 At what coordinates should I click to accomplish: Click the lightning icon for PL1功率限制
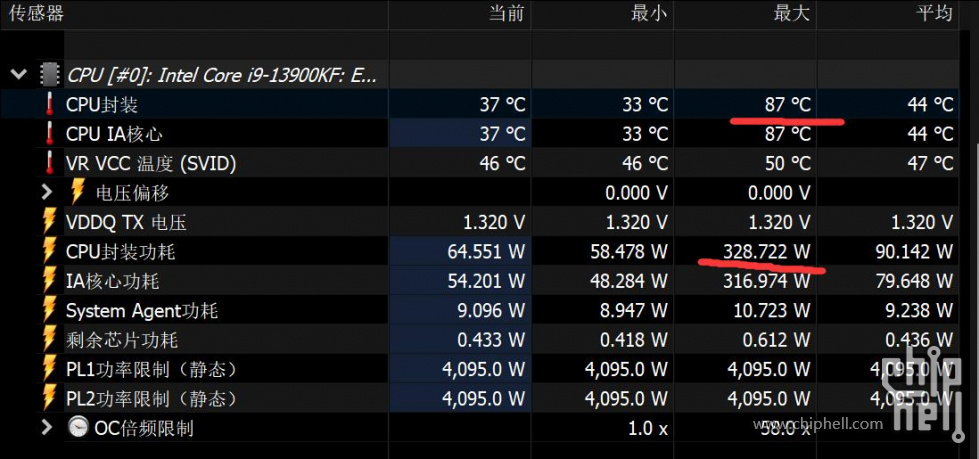50,369
